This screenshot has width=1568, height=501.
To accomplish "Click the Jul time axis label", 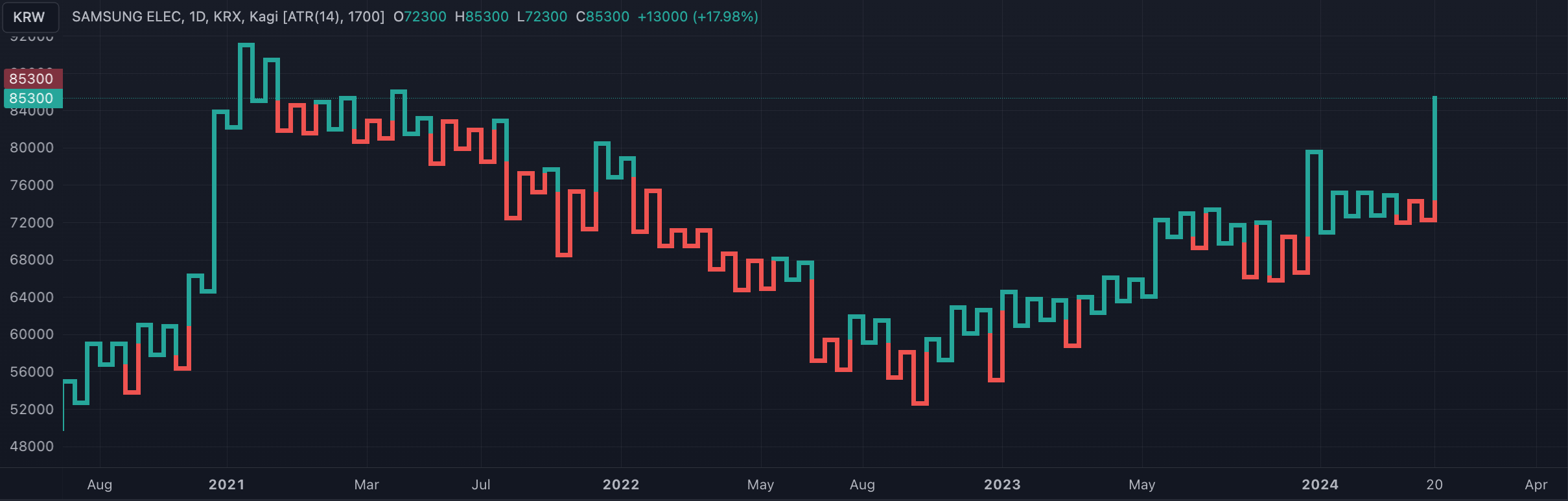I will (x=481, y=485).
